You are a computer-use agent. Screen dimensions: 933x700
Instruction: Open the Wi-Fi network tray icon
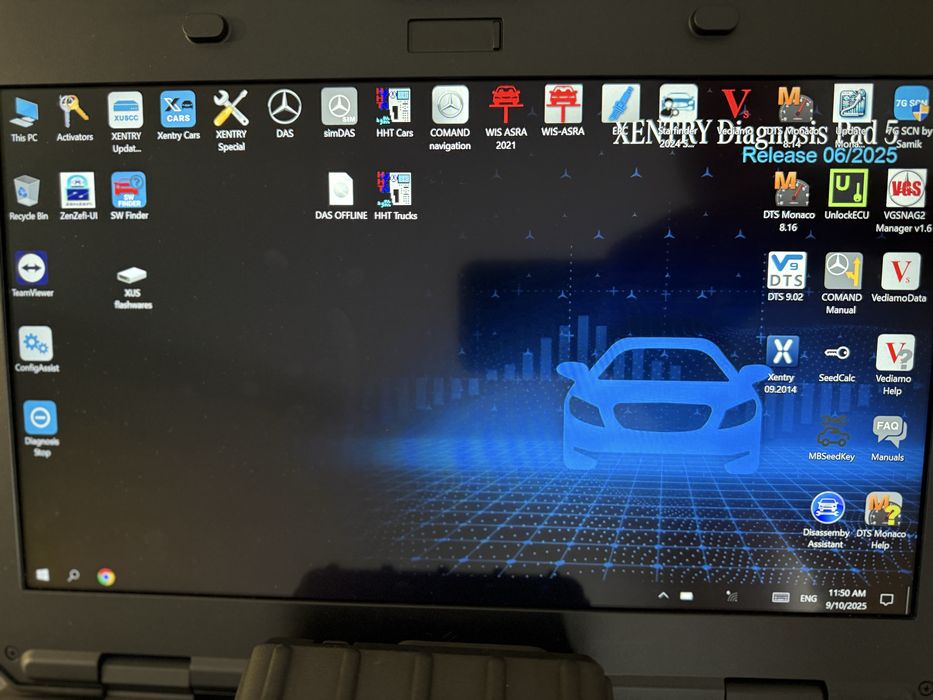point(732,596)
